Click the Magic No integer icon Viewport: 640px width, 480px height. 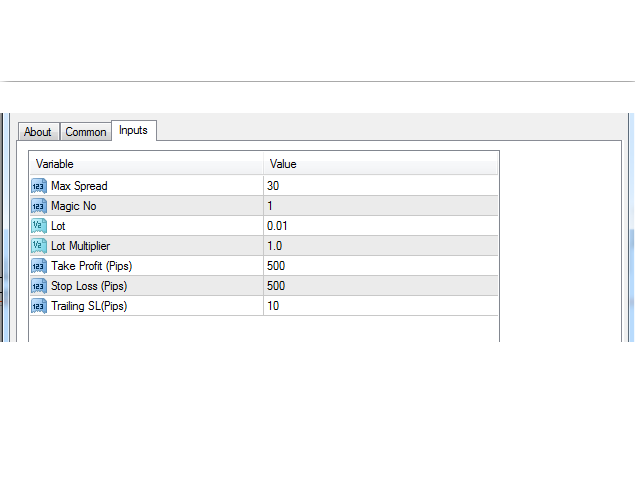tap(39, 206)
